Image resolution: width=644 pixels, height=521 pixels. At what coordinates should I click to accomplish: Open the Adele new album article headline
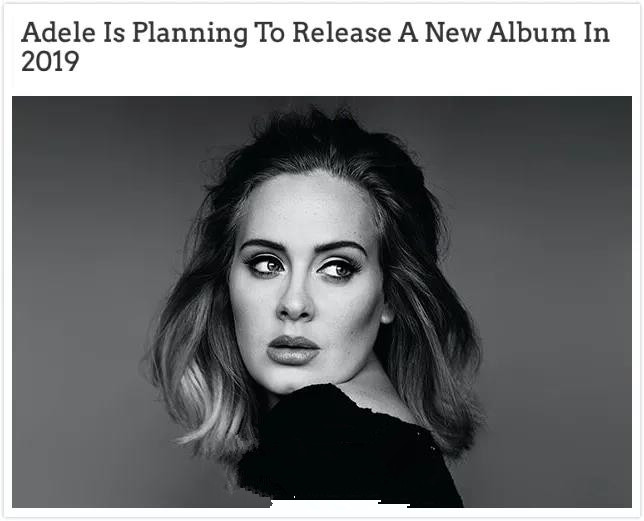tap(315, 46)
